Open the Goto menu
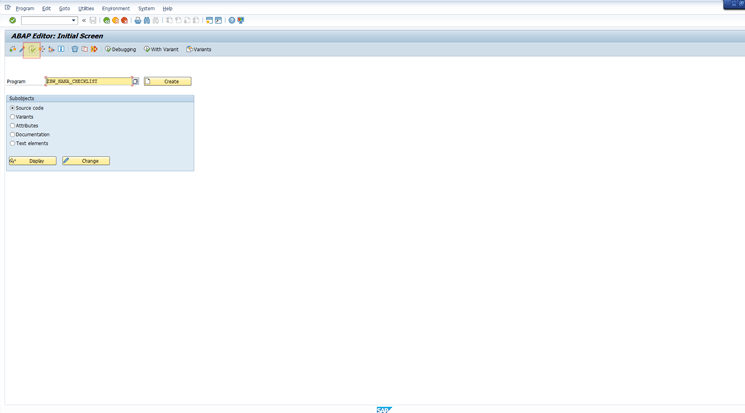 [x=64, y=9]
